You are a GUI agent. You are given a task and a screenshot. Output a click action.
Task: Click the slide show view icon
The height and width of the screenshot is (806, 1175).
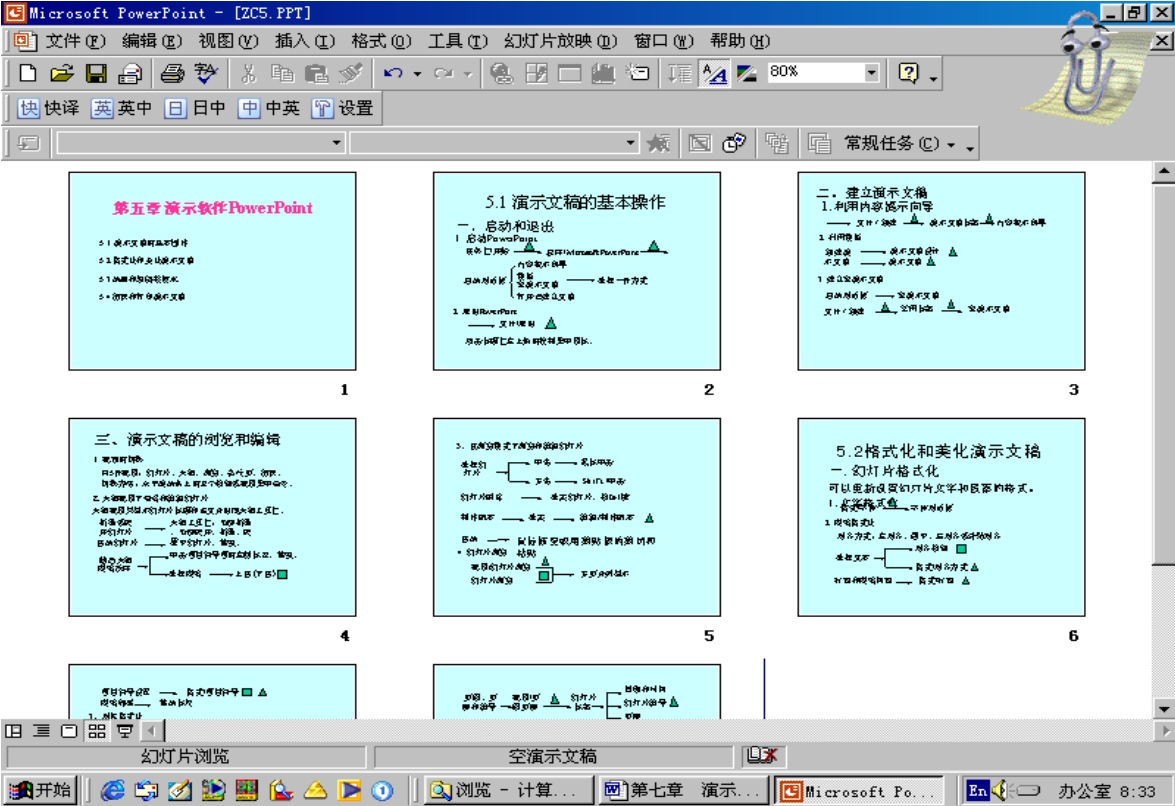tap(125, 731)
